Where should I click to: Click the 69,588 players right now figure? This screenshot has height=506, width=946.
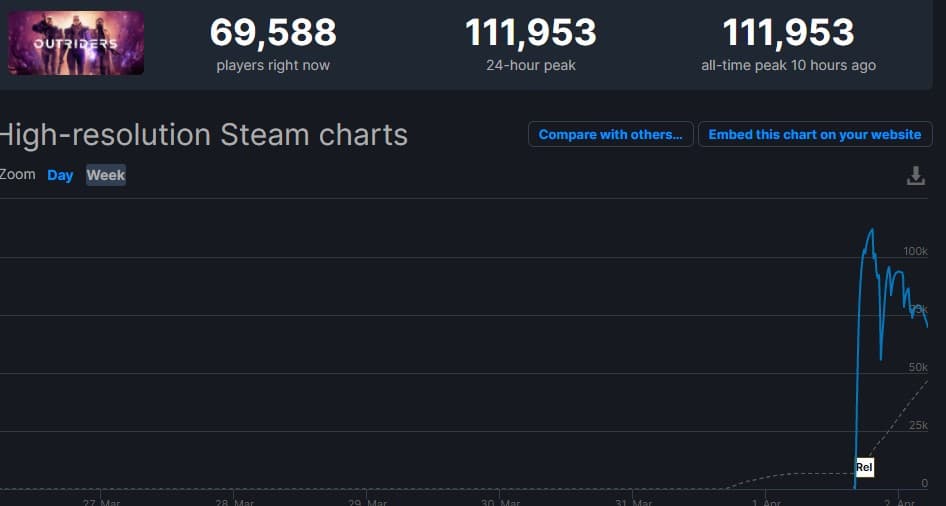273,33
